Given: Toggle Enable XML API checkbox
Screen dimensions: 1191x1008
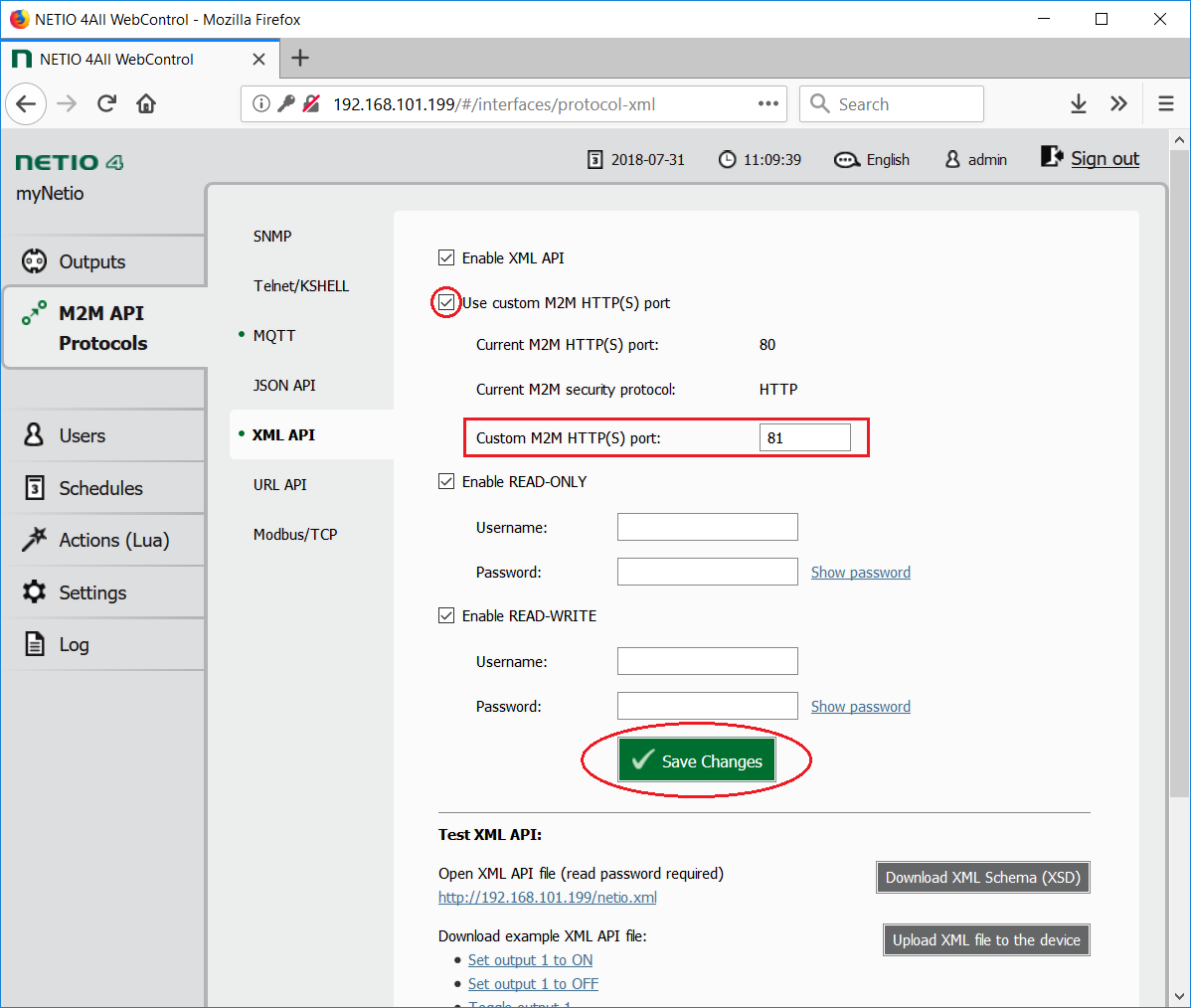Looking at the screenshot, I should click(446, 258).
